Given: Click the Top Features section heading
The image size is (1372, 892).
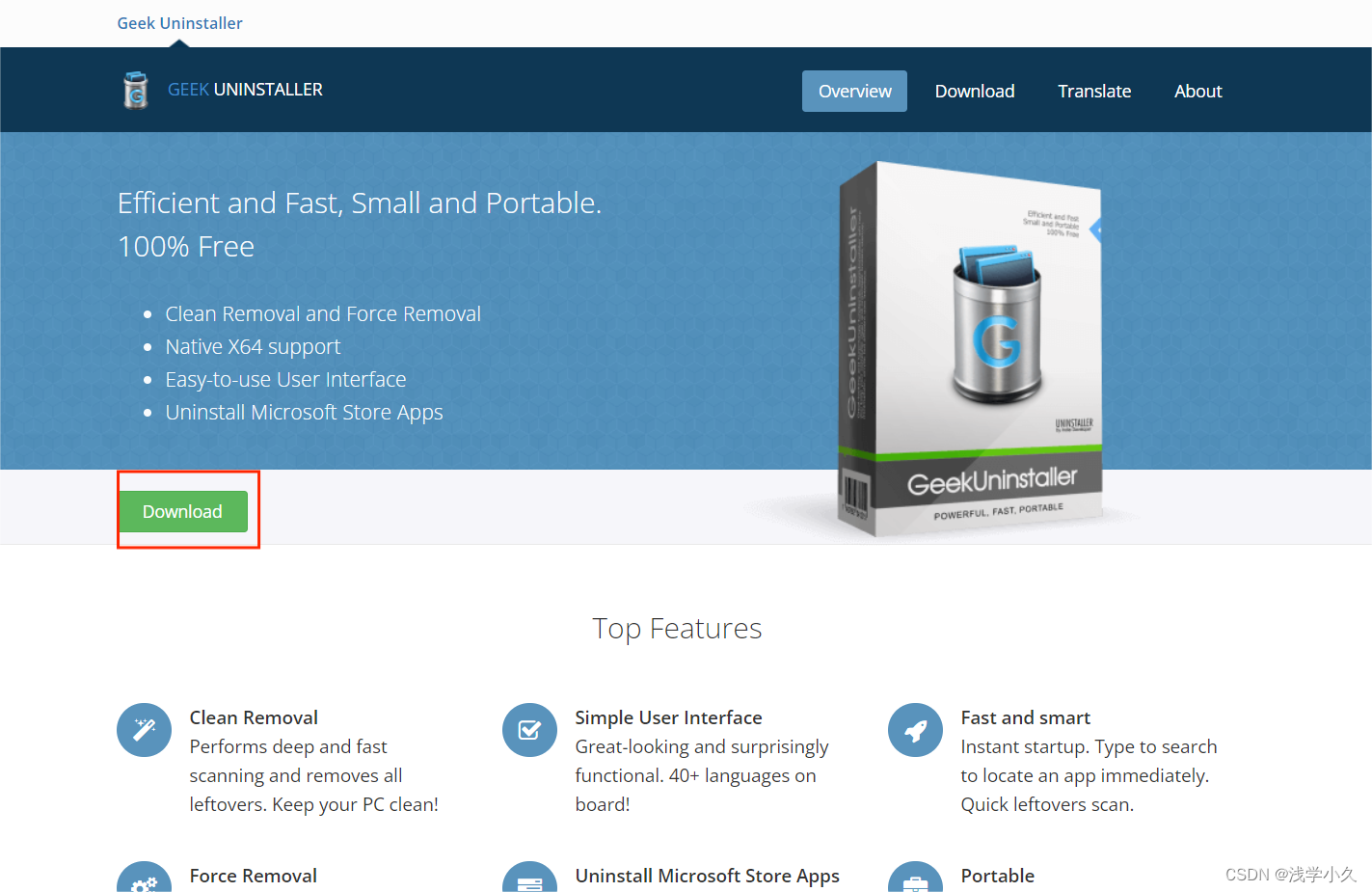Looking at the screenshot, I should [x=677, y=629].
